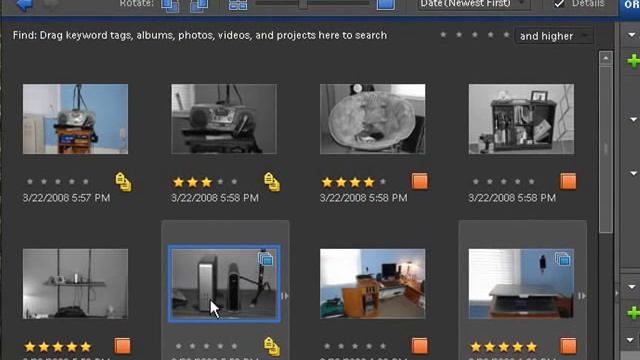Click version set icon on computer tower photo
The image size is (640, 360).
(x=266, y=259)
